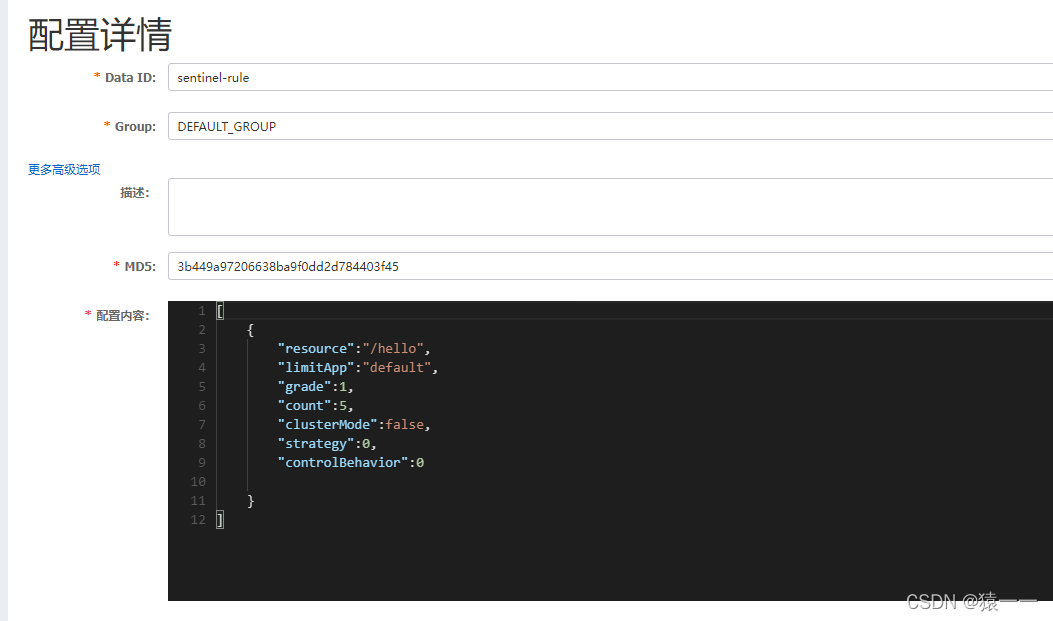Viewport: 1053px width, 621px height.
Task: Click the MD5 label
Action: coord(140,267)
